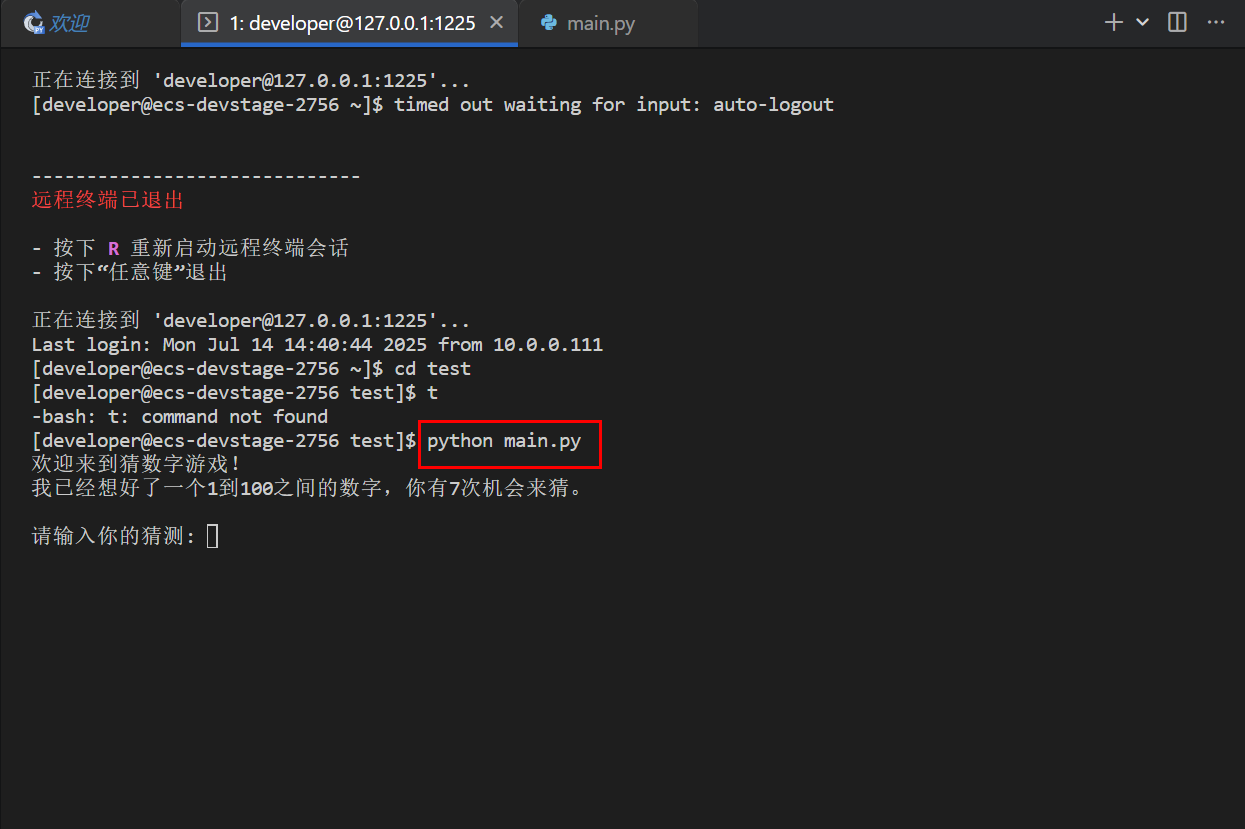Add a new tab with plus icon
The height and width of the screenshot is (829, 1245).
(x=1113, y=23)
